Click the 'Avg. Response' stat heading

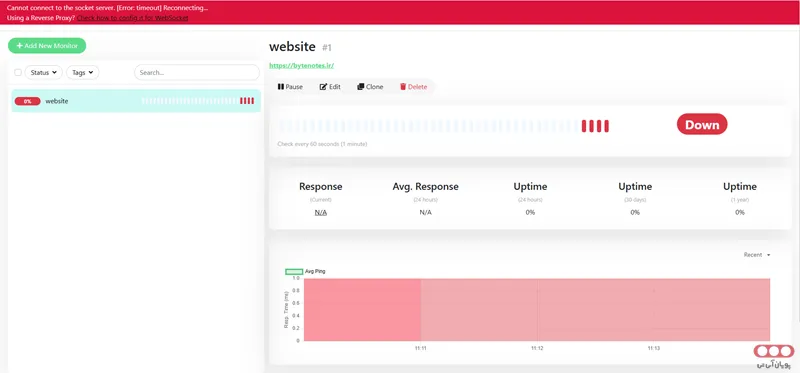[426, 187]
